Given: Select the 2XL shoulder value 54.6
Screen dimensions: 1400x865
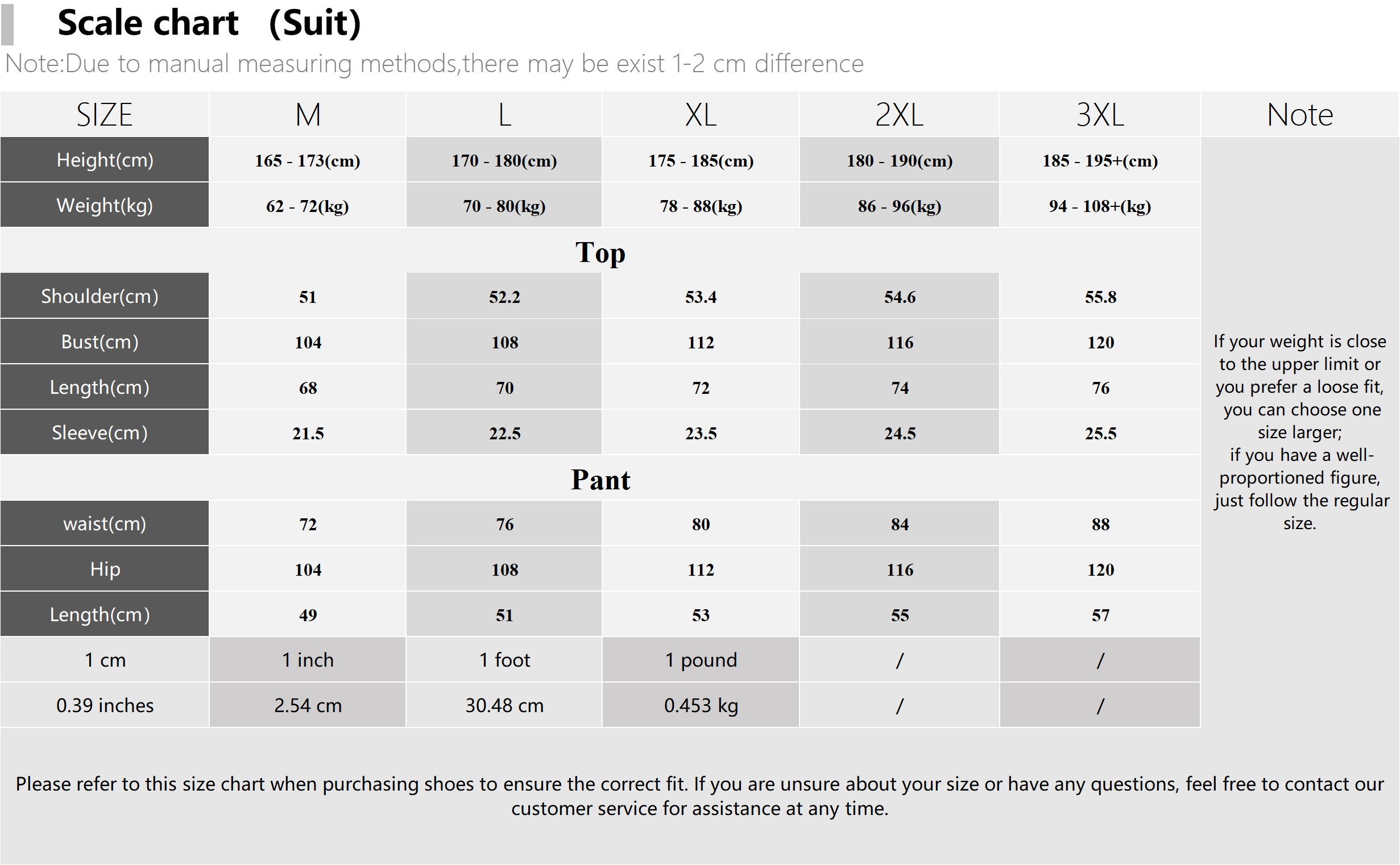Looking at the screenshot, I should point(900,296).
